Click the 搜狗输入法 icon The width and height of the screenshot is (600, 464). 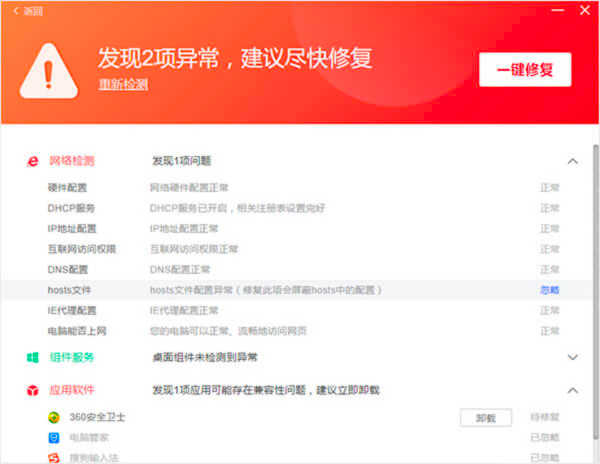point(54,458)
